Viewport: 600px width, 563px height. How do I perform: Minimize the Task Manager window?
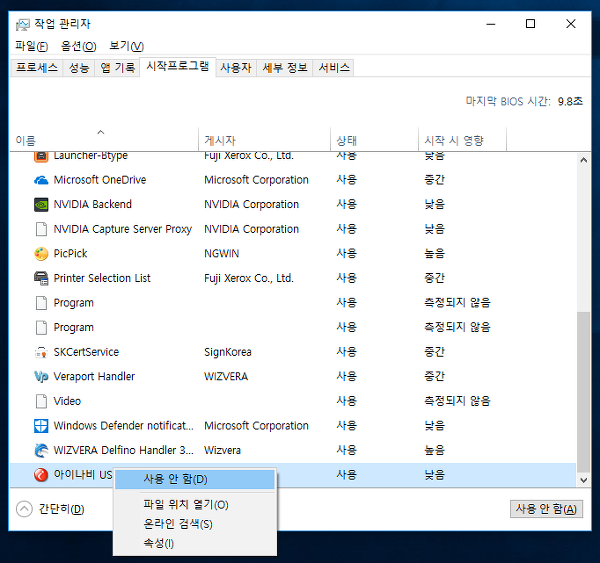pyautogui.click(x=491, y=24)
